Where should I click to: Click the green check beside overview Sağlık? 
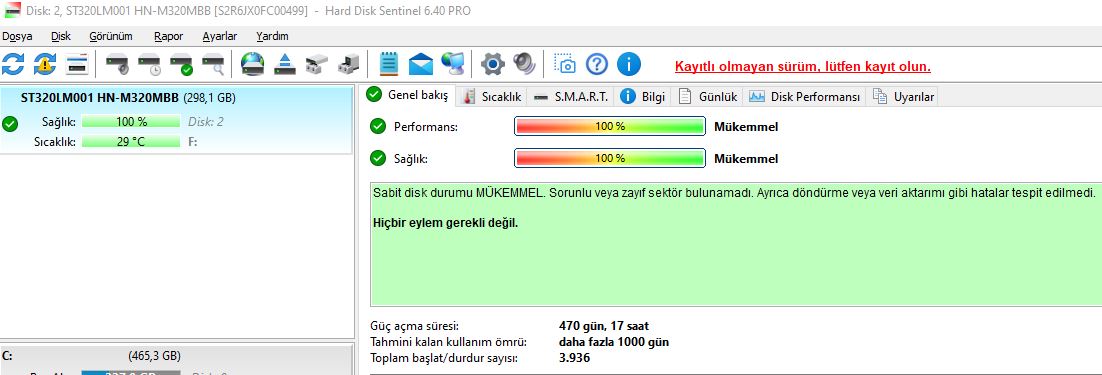coord(378,158)
